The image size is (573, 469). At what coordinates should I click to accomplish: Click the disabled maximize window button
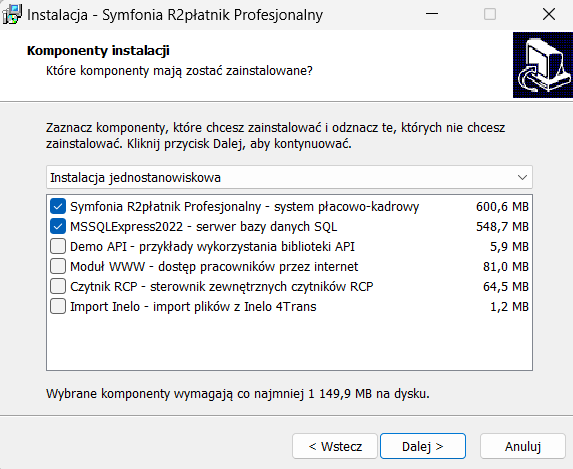[490, 14]
